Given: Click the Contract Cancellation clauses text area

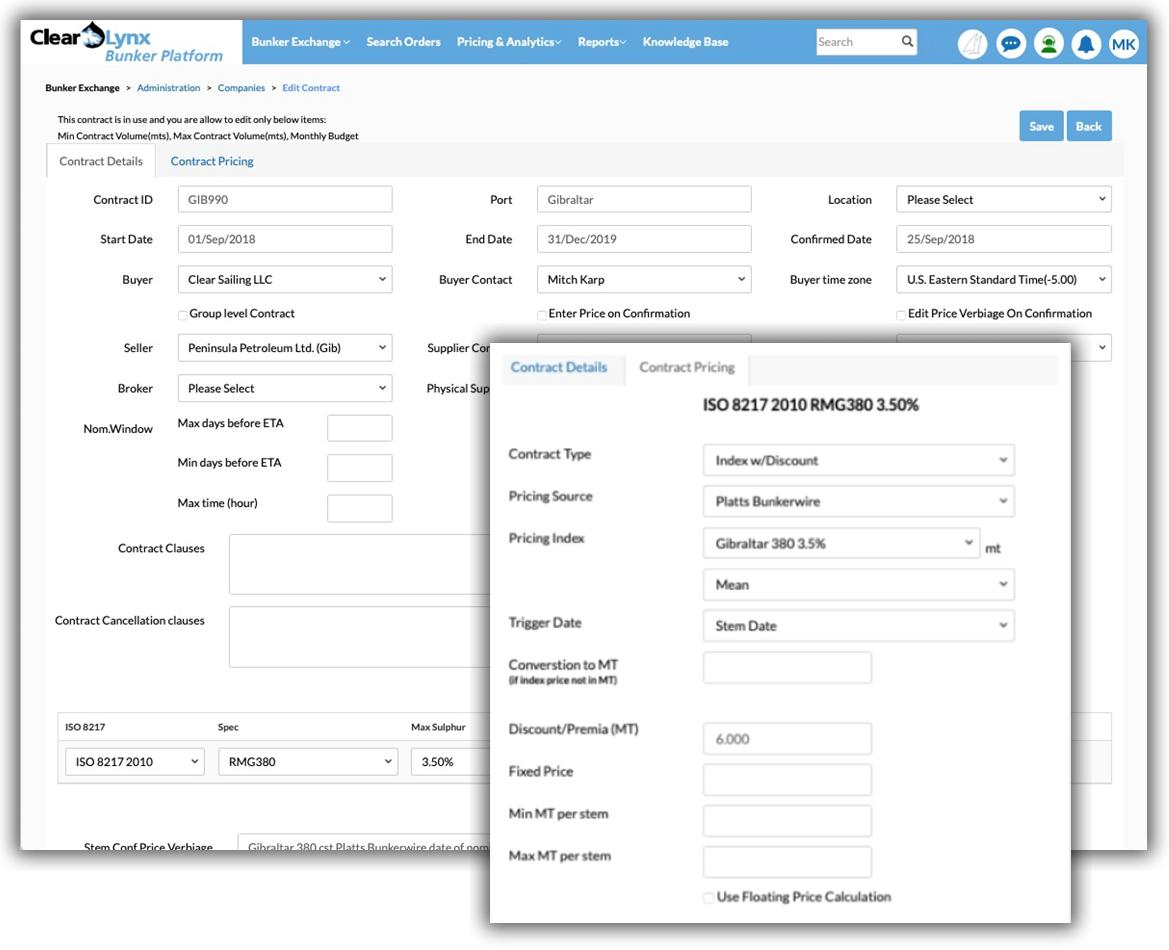Looking at the screenshot, I should point(359,637).
